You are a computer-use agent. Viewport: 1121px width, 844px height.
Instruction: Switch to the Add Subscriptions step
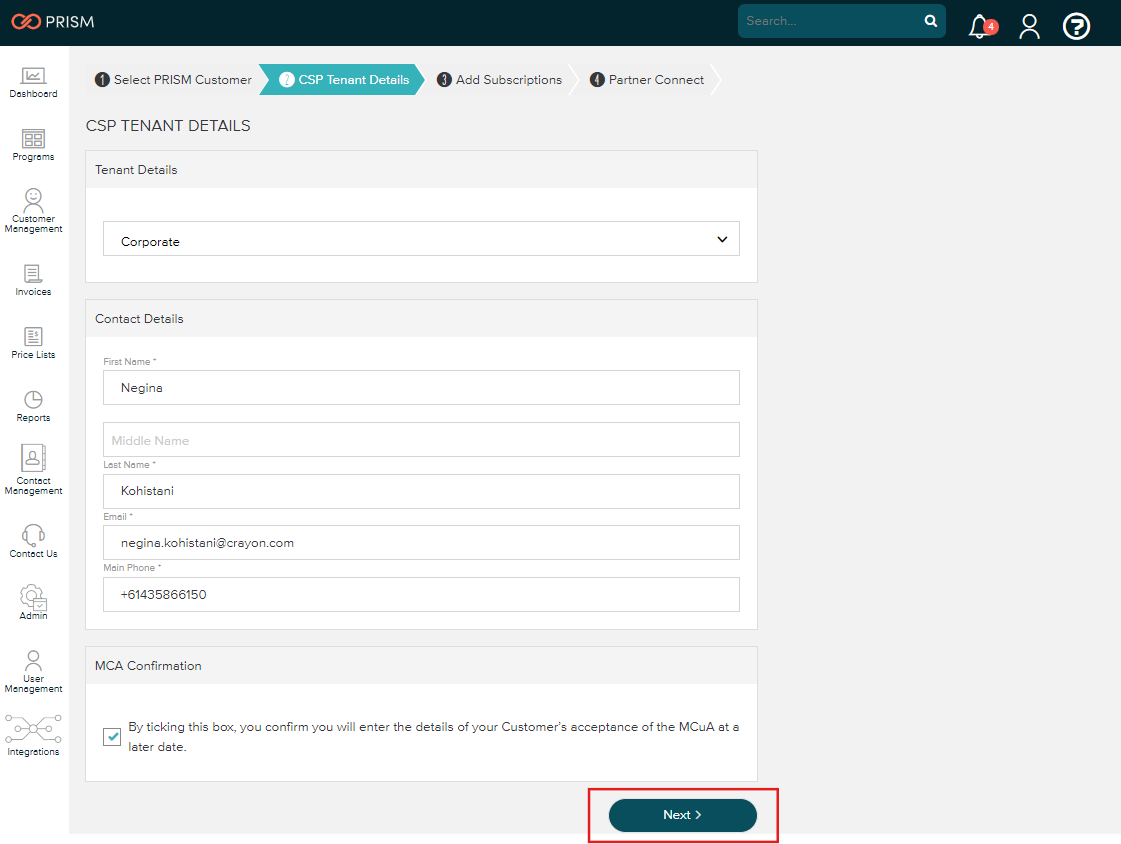[x=498, y=79]
